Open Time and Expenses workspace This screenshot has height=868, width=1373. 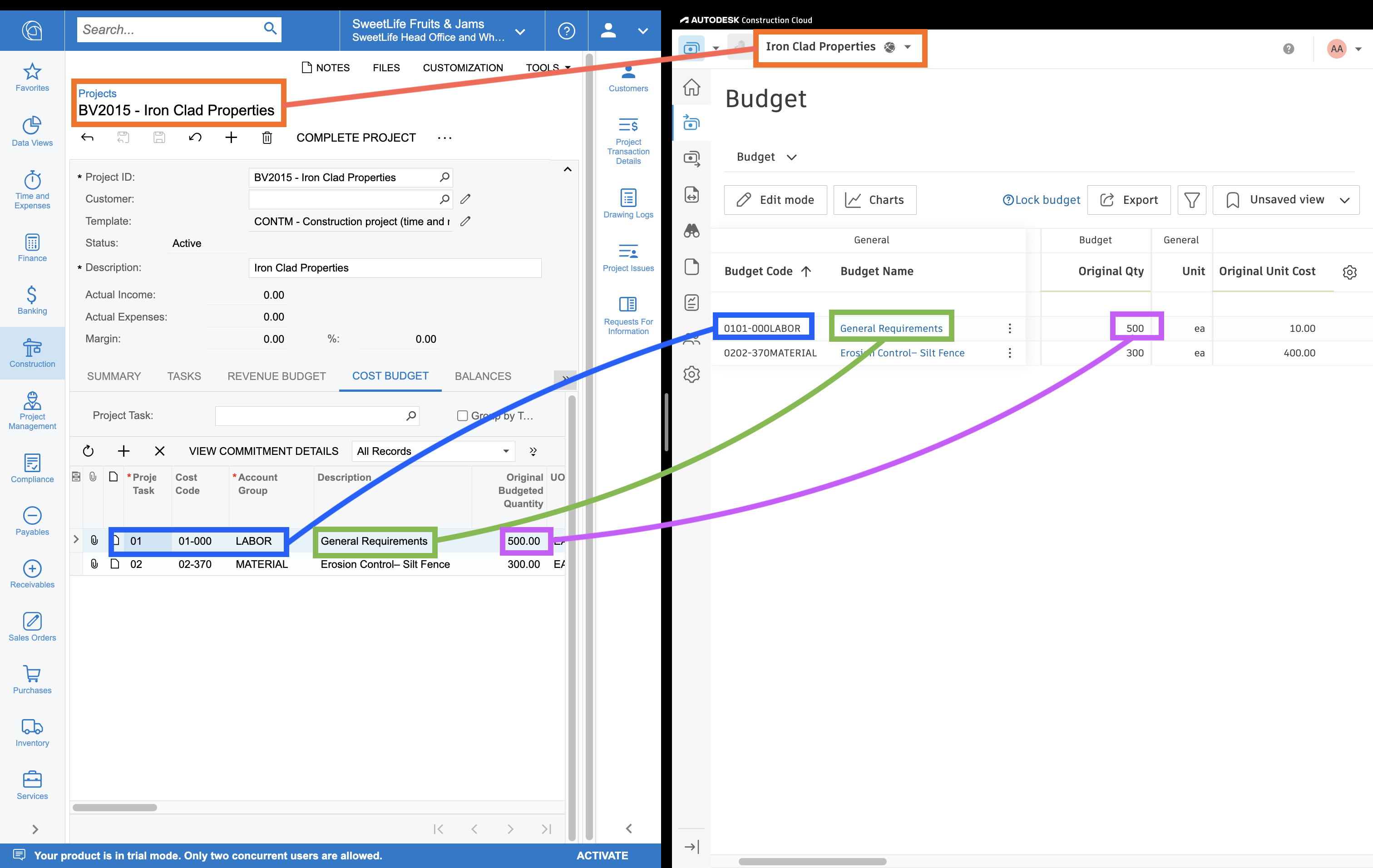click(x=32, y=190)
